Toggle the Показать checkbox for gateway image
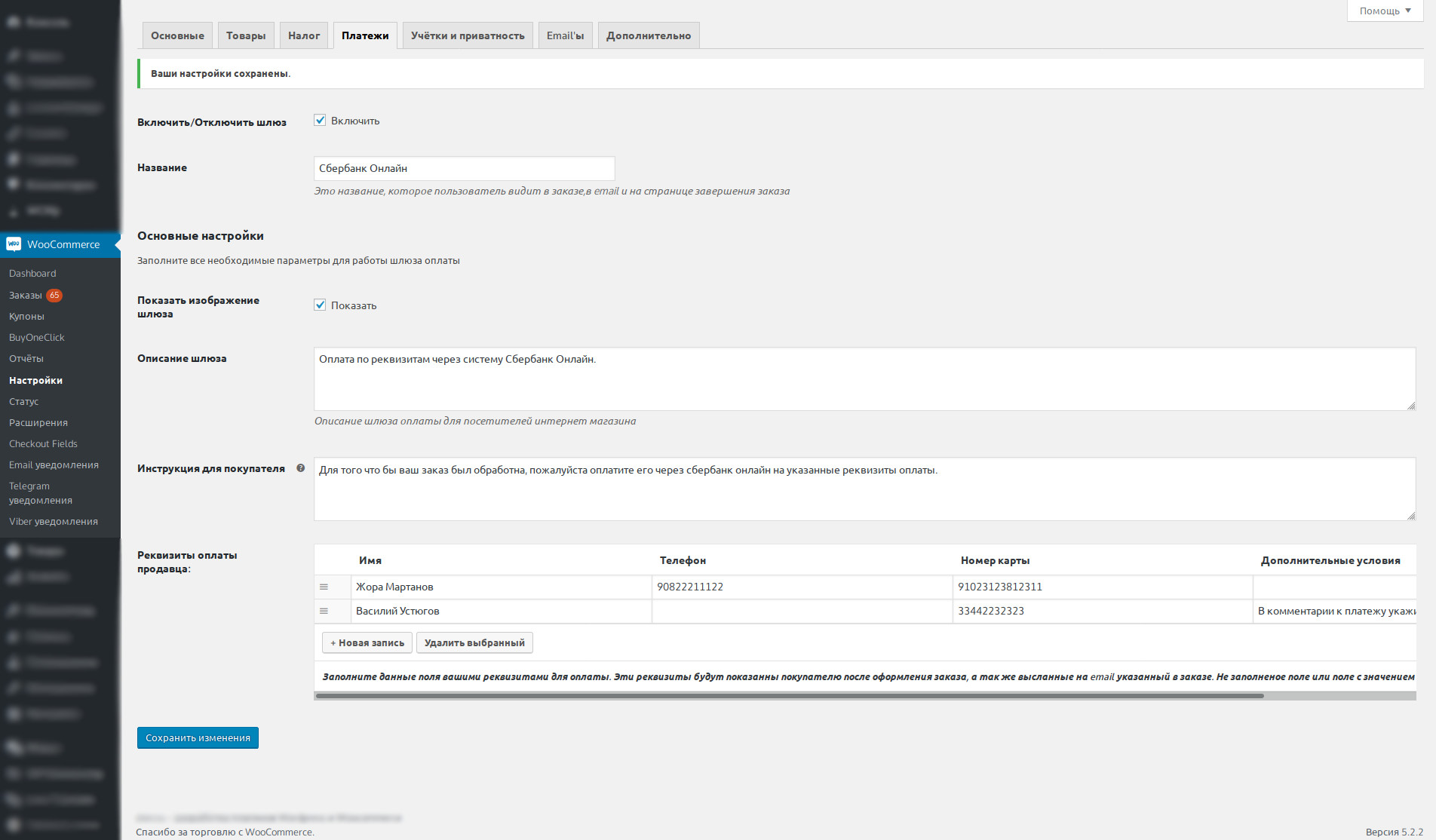This screenshot has width=1436, height=840. pos(320,305)
